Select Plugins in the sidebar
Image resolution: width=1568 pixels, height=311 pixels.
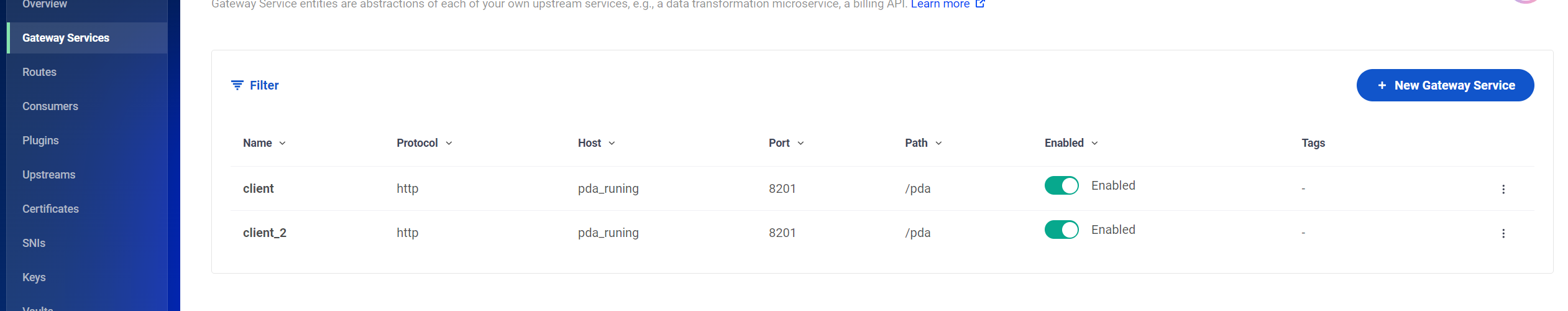(40, 141)
